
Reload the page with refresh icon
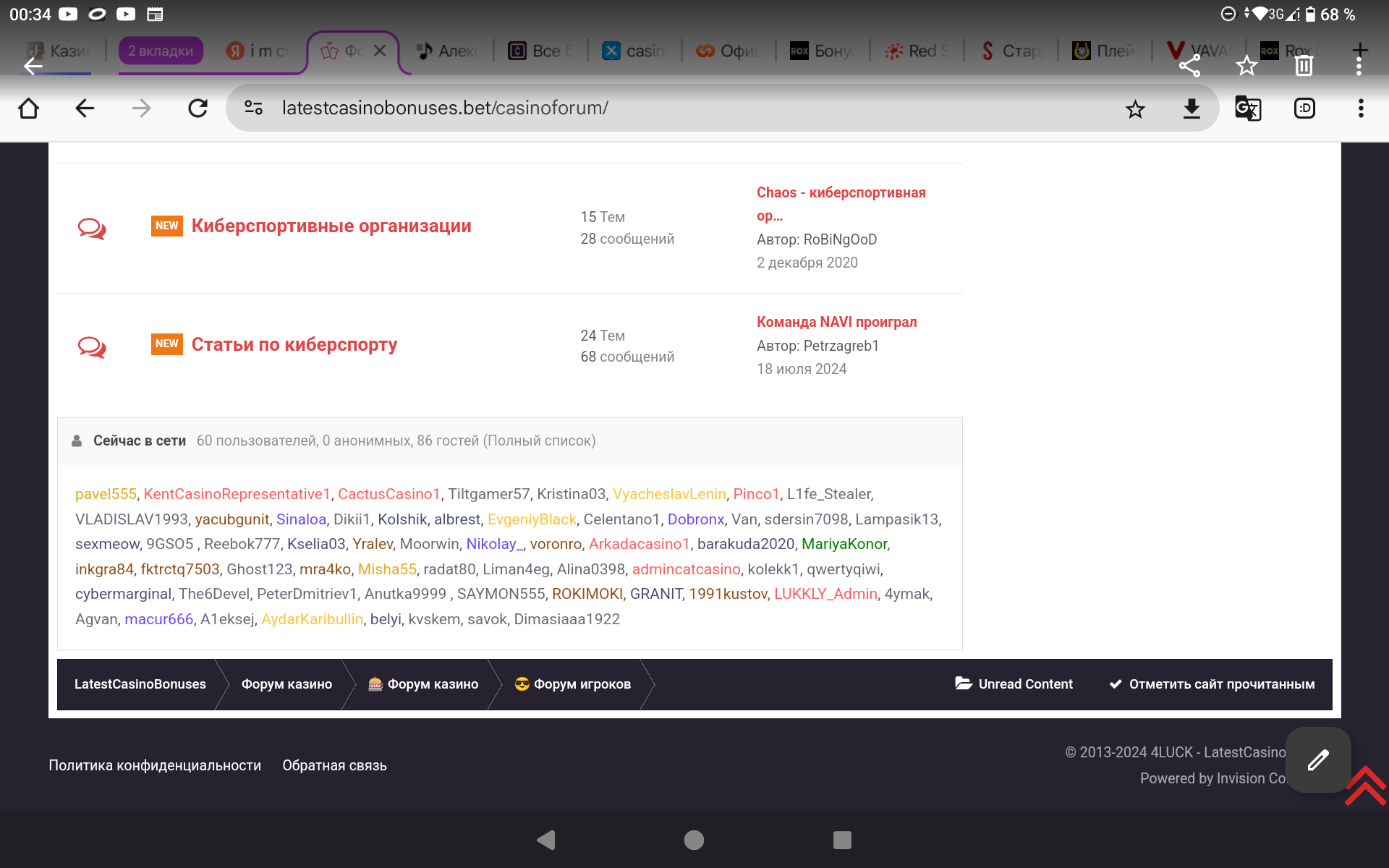197,109
